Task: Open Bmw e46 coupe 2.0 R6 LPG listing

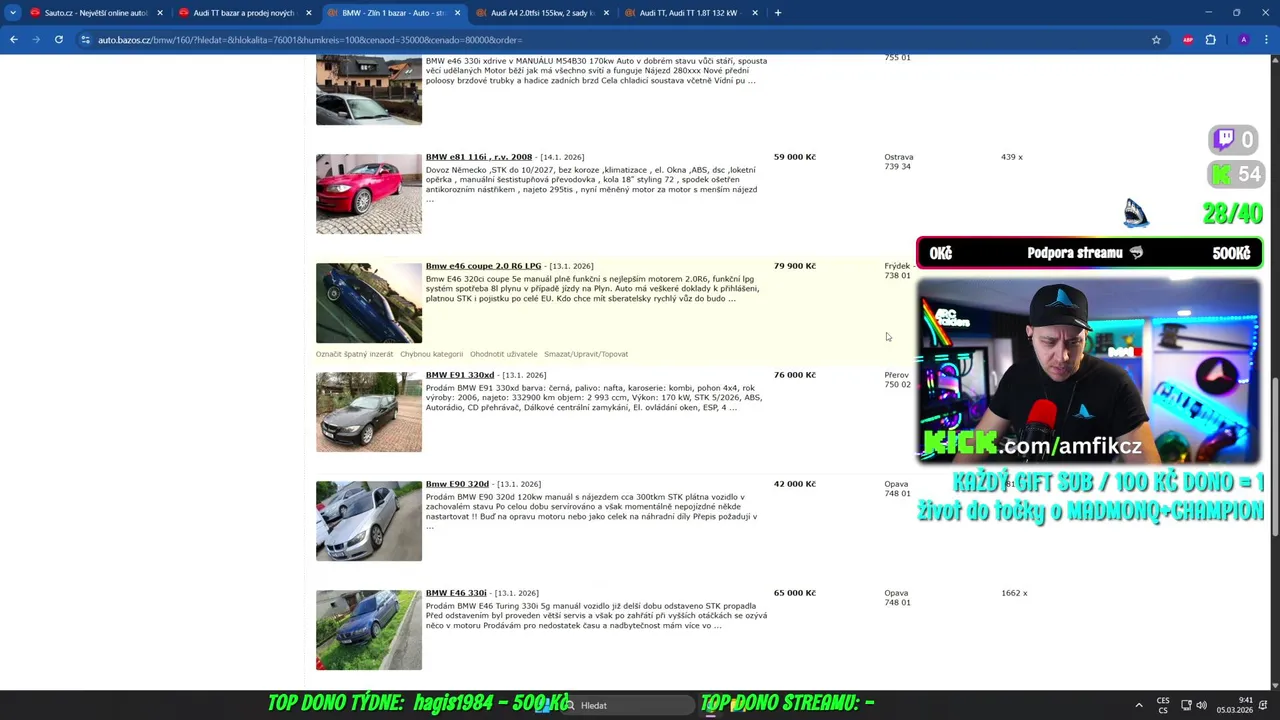Action: [x=483, y=266]
